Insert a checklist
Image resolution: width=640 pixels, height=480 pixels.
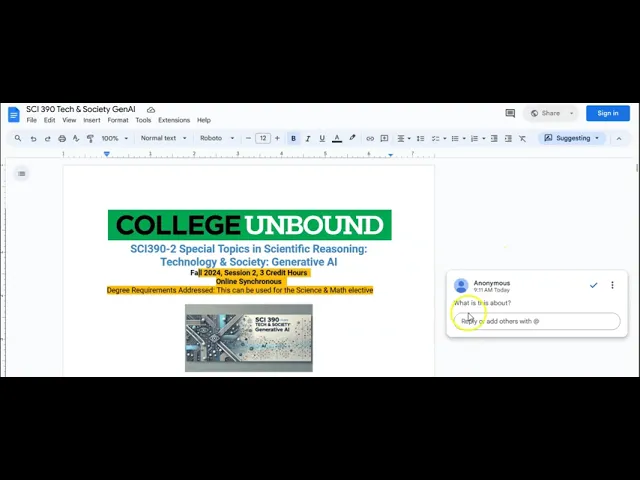[x=436, y=139]
